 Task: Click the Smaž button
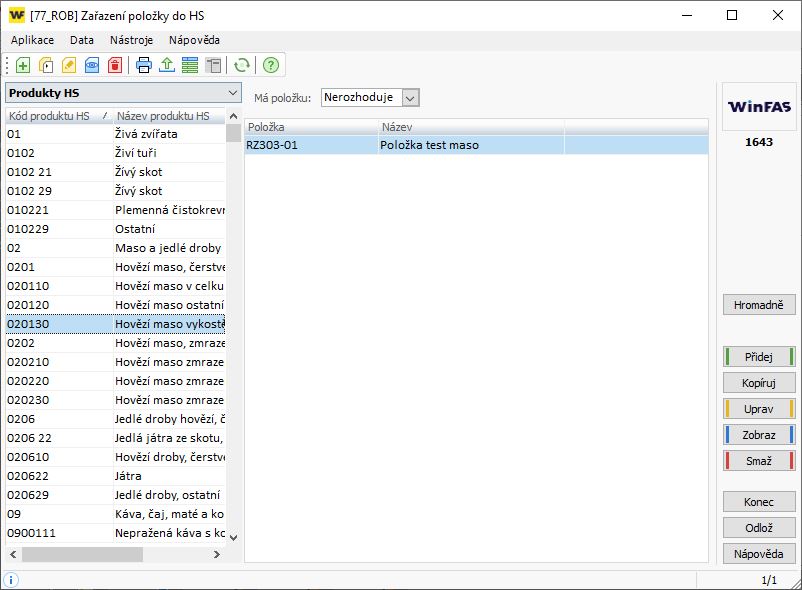758,461
